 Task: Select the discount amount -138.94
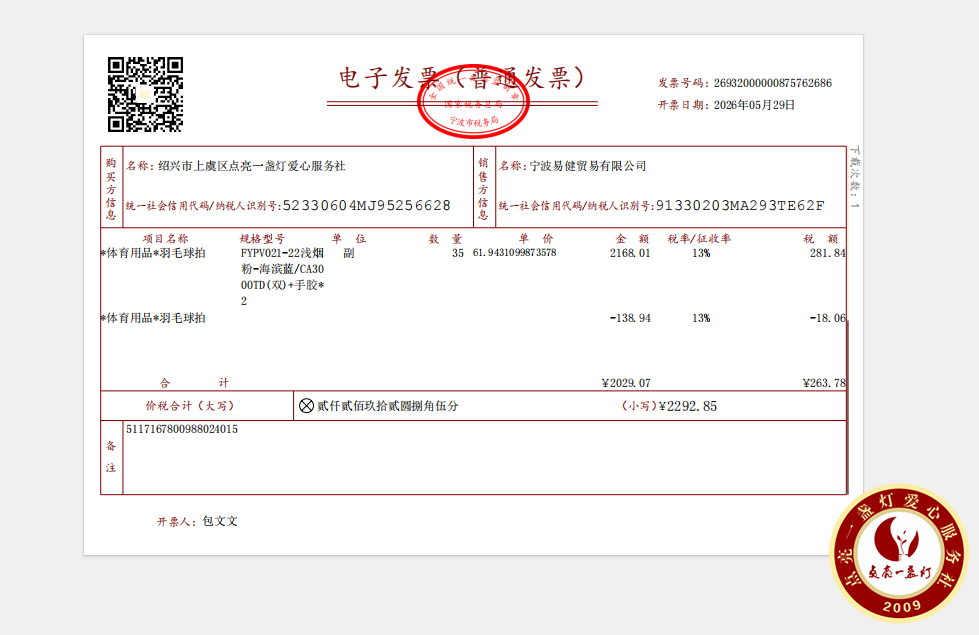coord(630,318)
